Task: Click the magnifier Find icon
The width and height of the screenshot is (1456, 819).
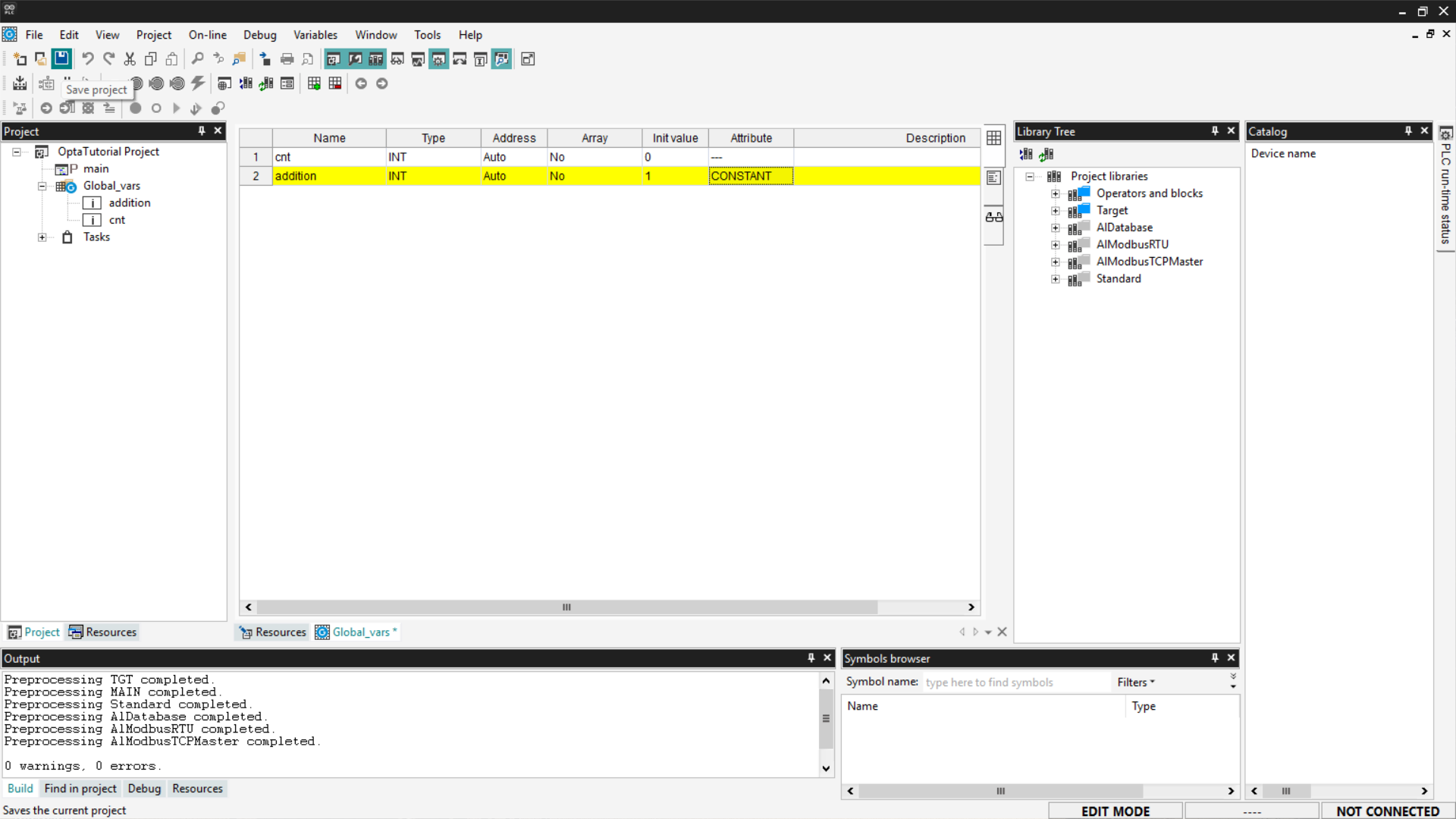Action: click(197, 58)
